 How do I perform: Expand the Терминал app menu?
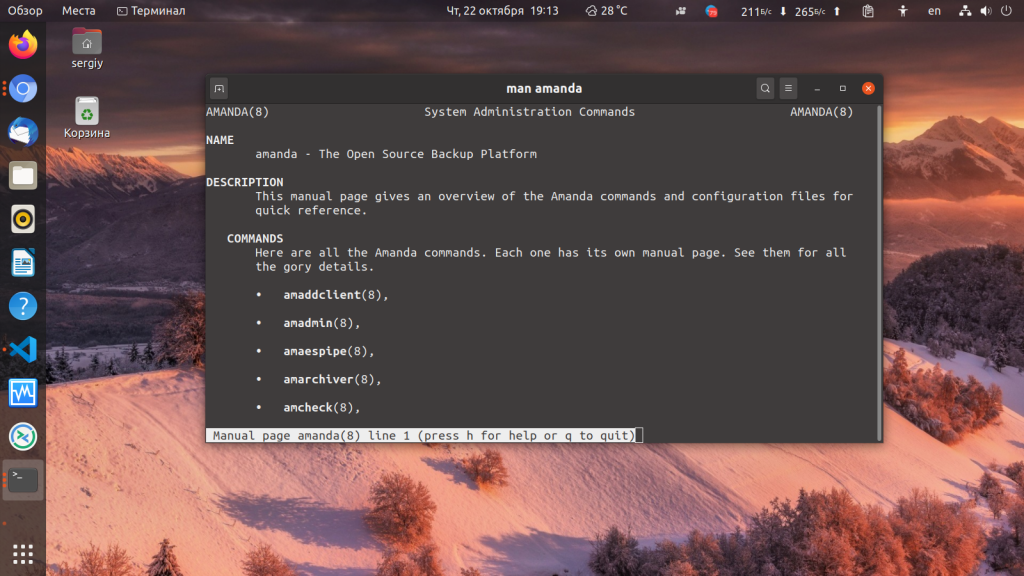pos(151,10)
